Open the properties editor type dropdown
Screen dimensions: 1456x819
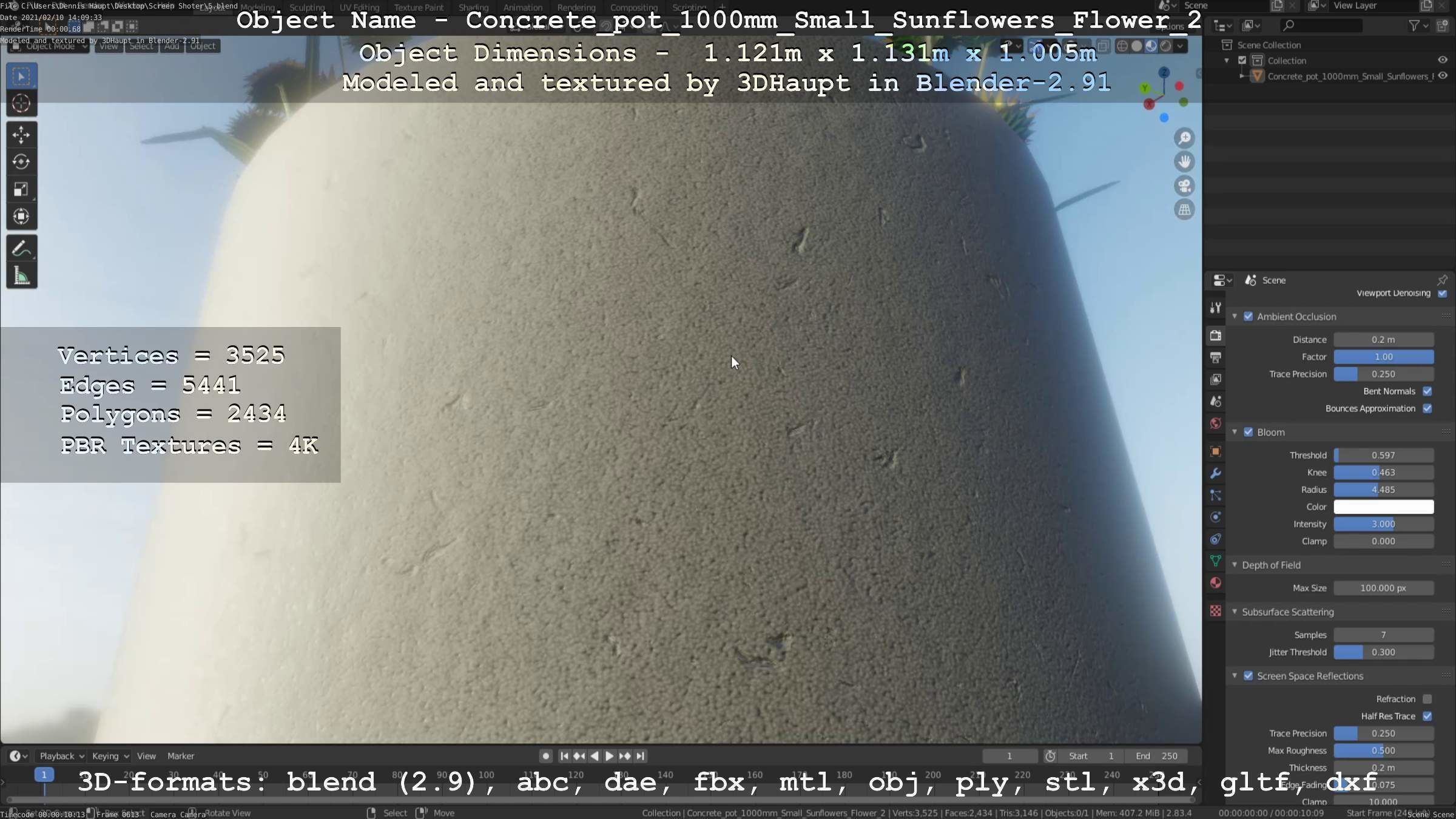[x=1221, y=280]
